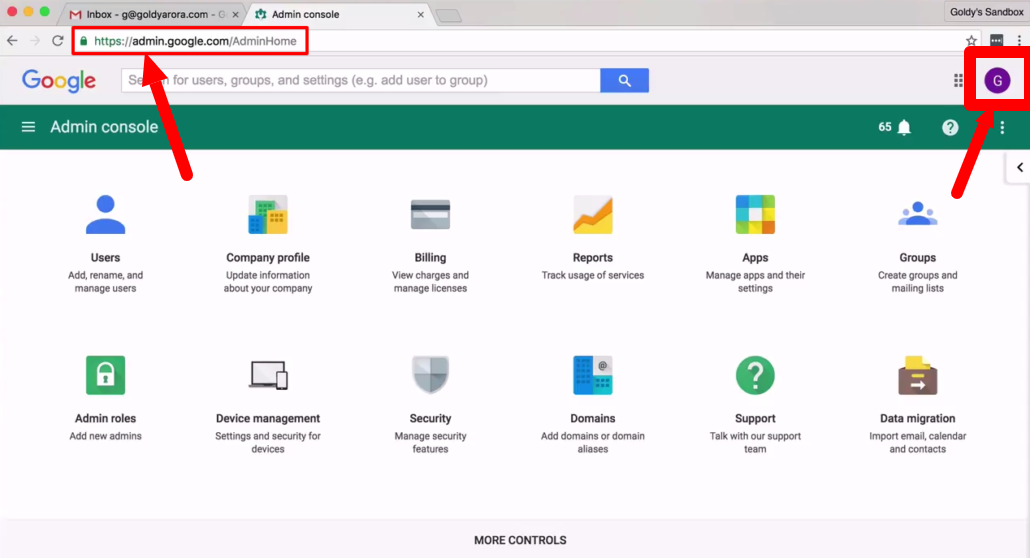Click "Add domains or domain aliases" text
Image resolution: width=1030 pixels, height=558 pixels.
point(593,442)
